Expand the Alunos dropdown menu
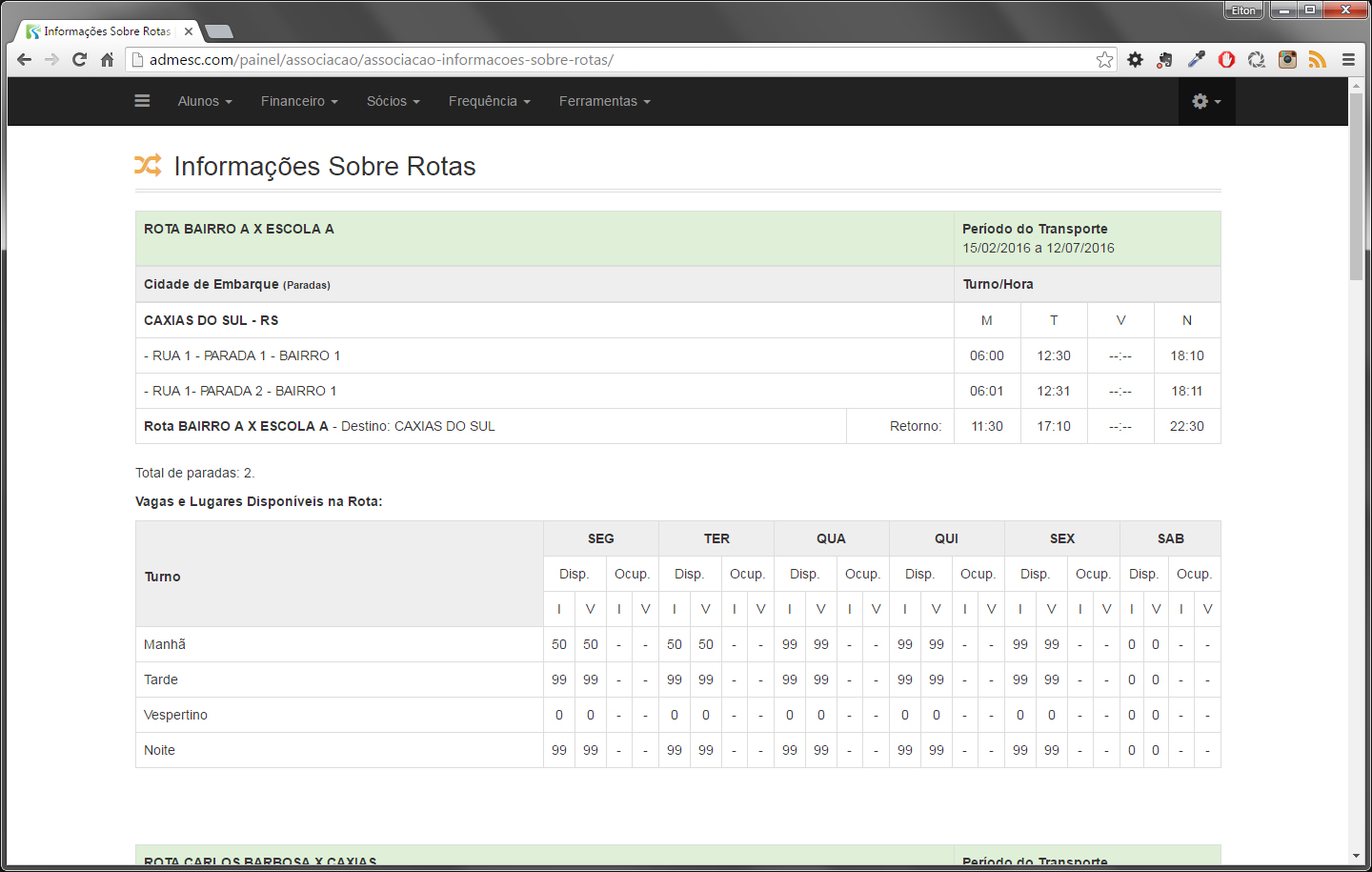1372x872 pixels. tap(205, 101)
